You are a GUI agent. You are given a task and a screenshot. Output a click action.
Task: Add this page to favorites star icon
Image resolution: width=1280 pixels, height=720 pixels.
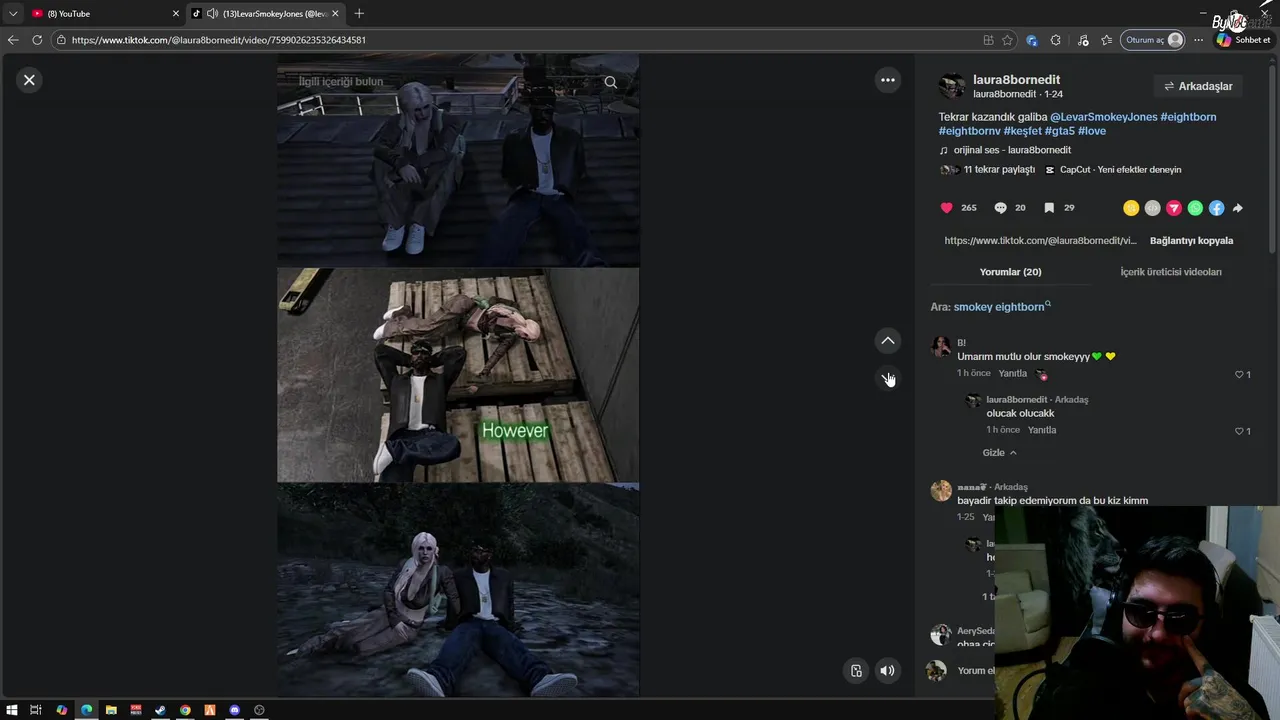(x=1007, y=40)
